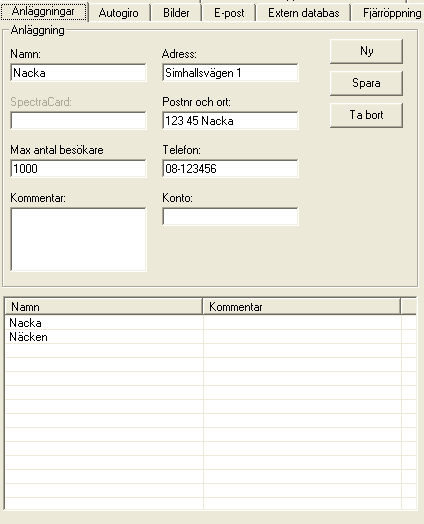
Task: Open the Extern databas tab
Action: [x=303, y=13]
